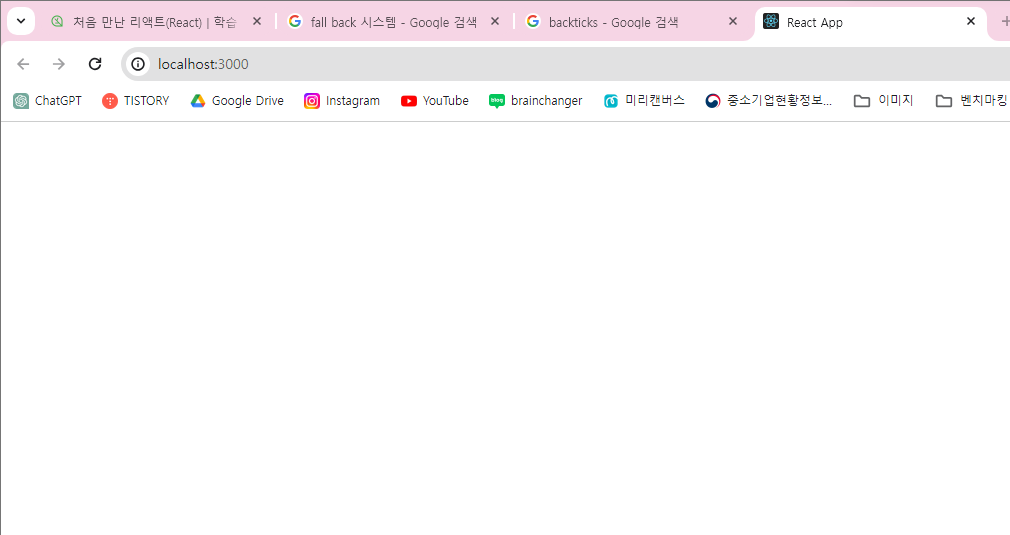Open the 중소기업현황정보 bookmark
Image resolution: width=1010 pixels, height=535 pixels.
(768, 100)
